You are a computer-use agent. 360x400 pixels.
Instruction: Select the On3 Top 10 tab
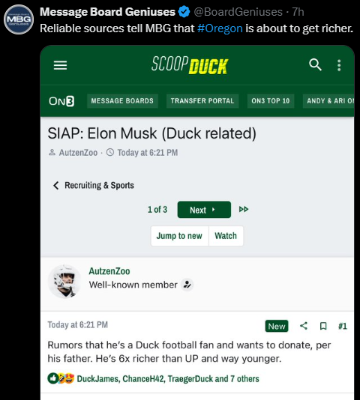[271, 101]
